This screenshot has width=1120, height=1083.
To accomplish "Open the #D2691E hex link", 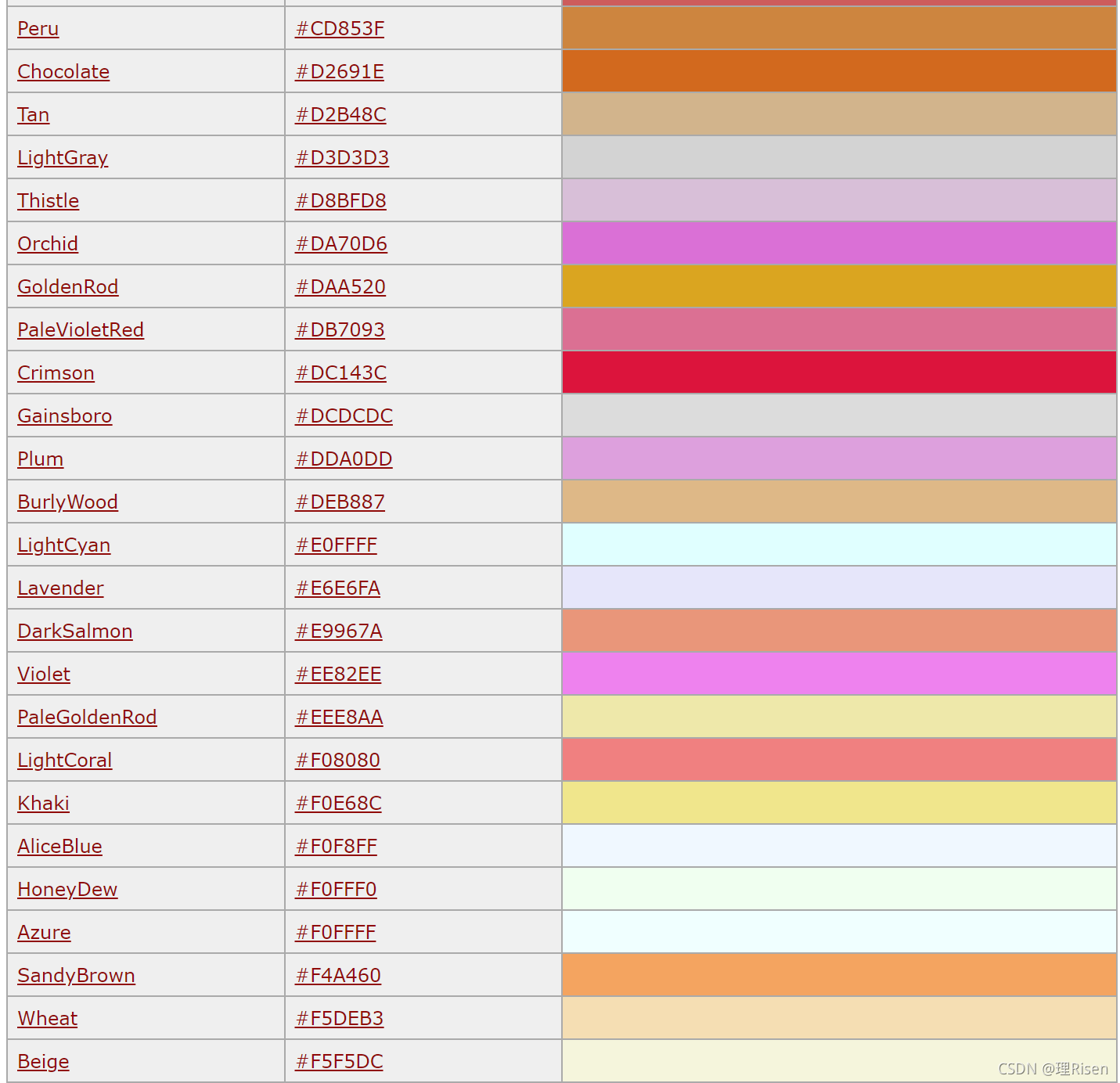I will (x=340, y=72).
